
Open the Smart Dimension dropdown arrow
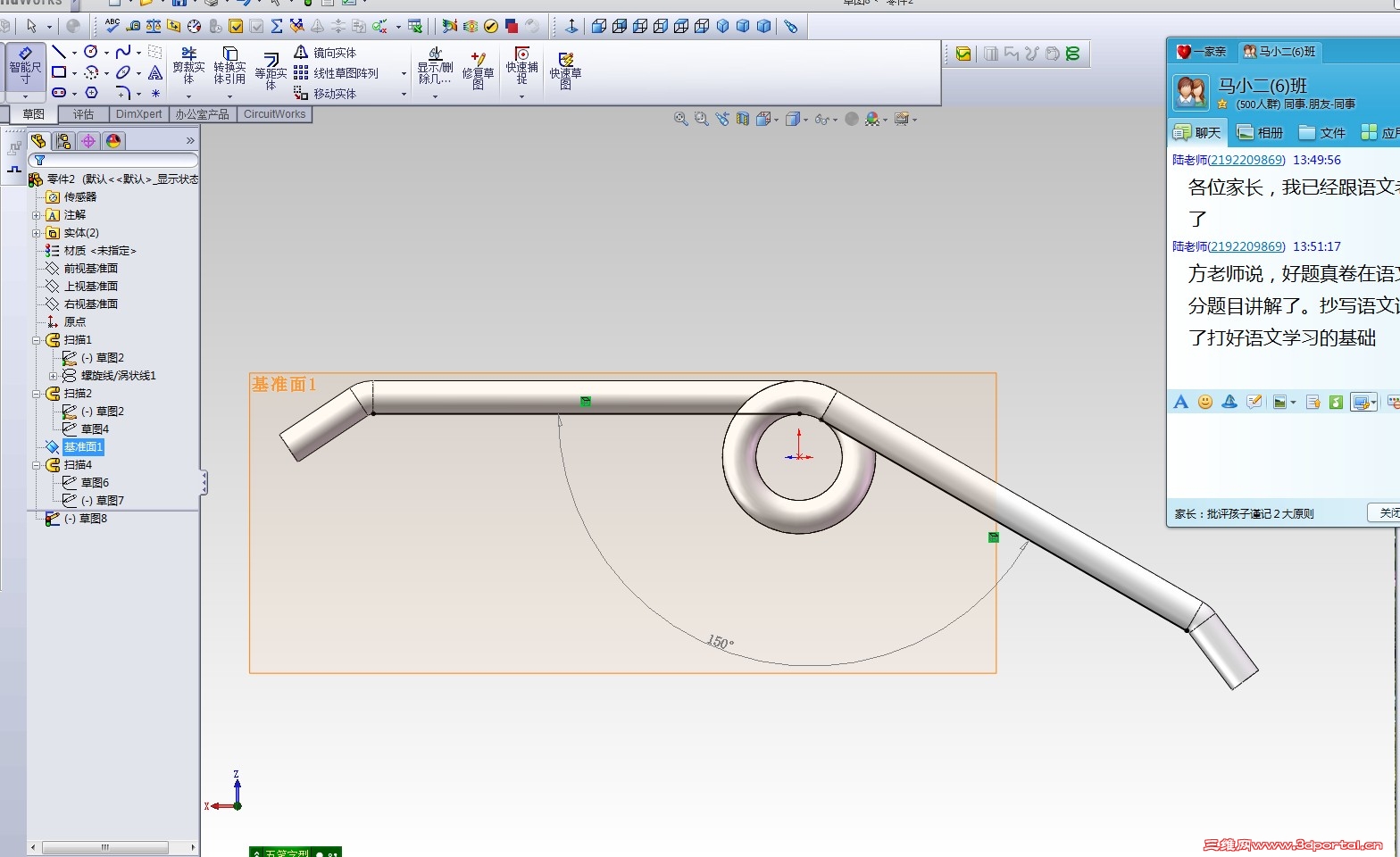[x=25, y=96]
